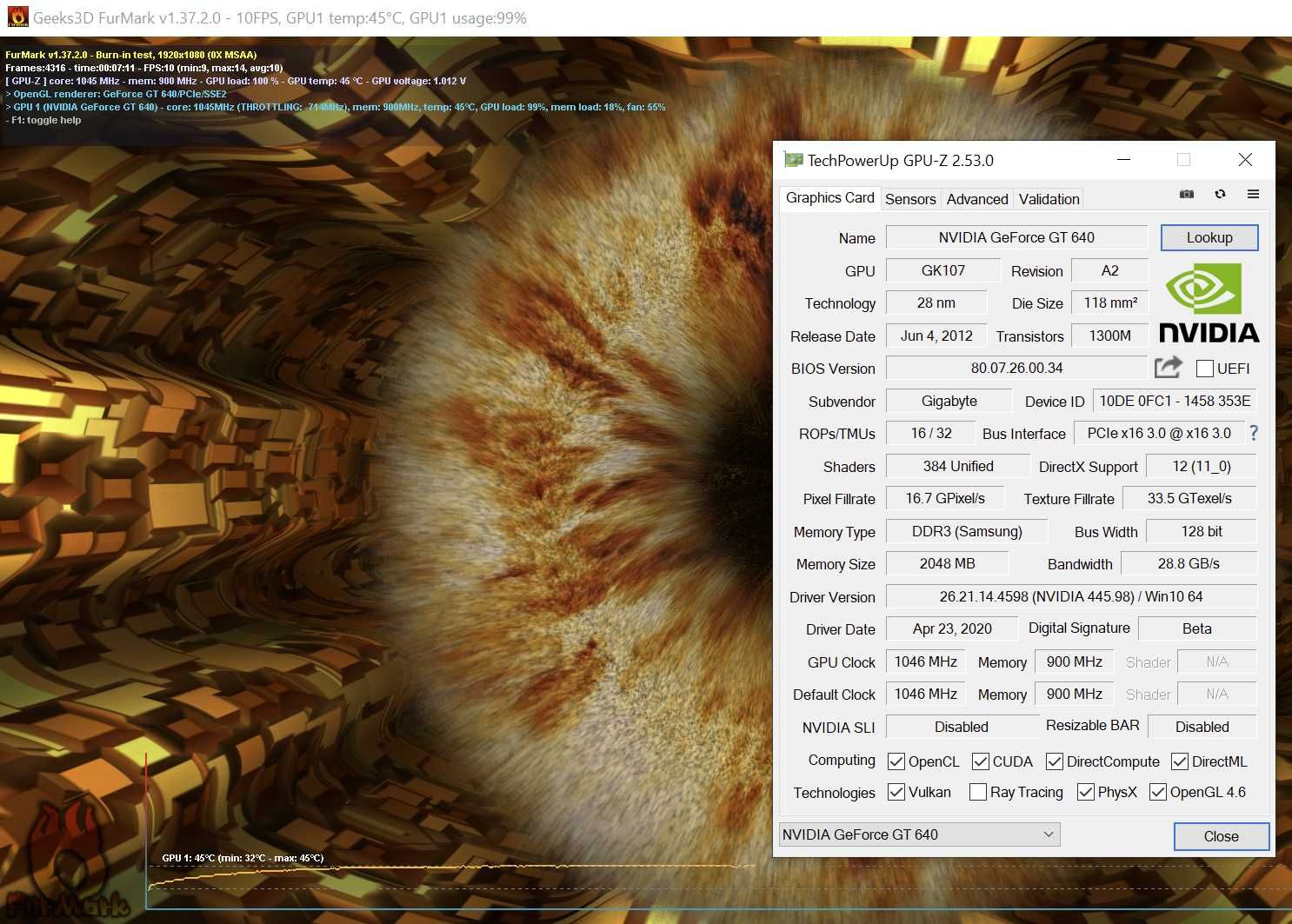Click the Digital Signature value Beta
Viewport: 1292px width, 924px height.
coord(1197,628)
